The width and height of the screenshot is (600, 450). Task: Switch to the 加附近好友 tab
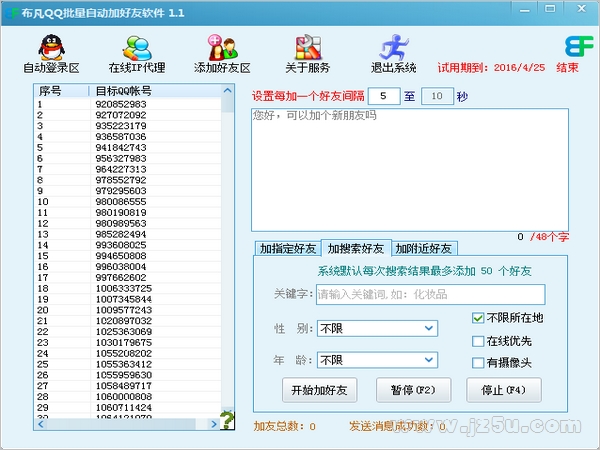click(424, 249)
